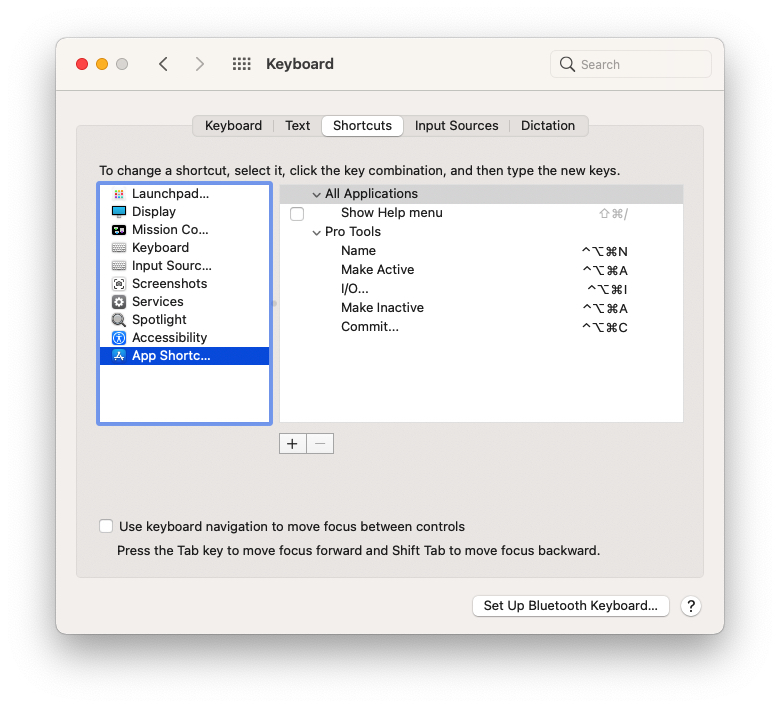Switch to the Input Sources tab
This screenshot has height=708, width=780.
[456, 126]
